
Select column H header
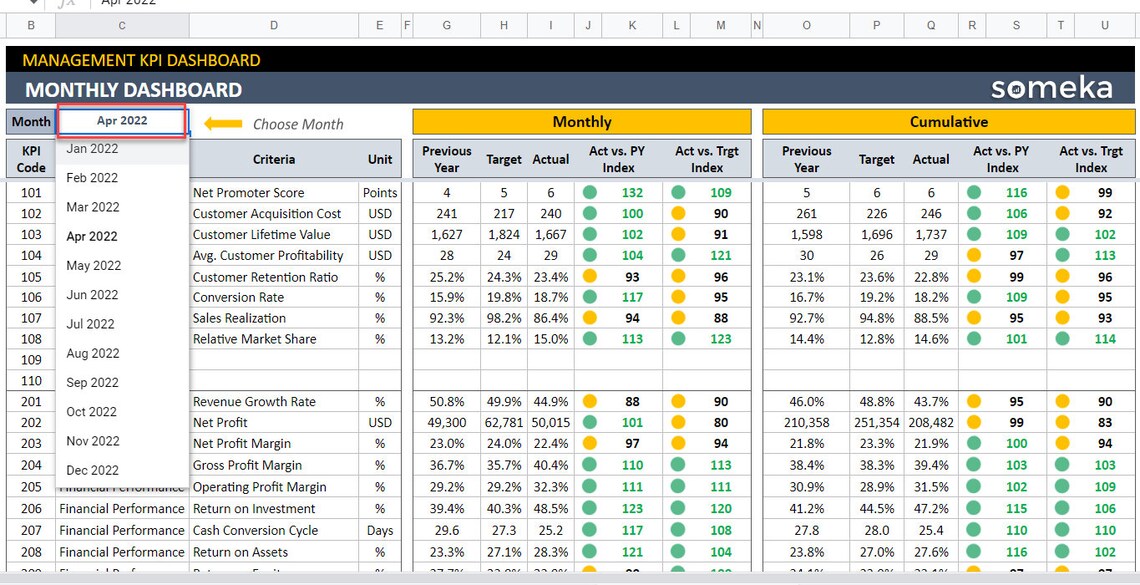tap(504, 25)
